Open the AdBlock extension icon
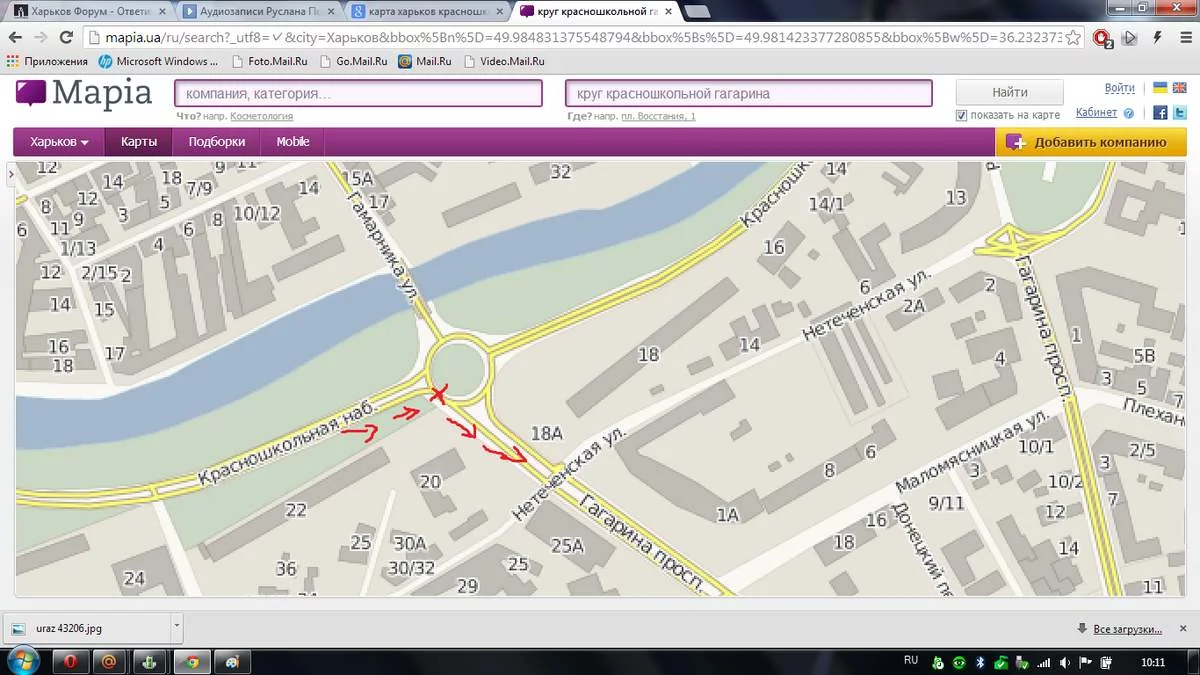 [1102, 38]
